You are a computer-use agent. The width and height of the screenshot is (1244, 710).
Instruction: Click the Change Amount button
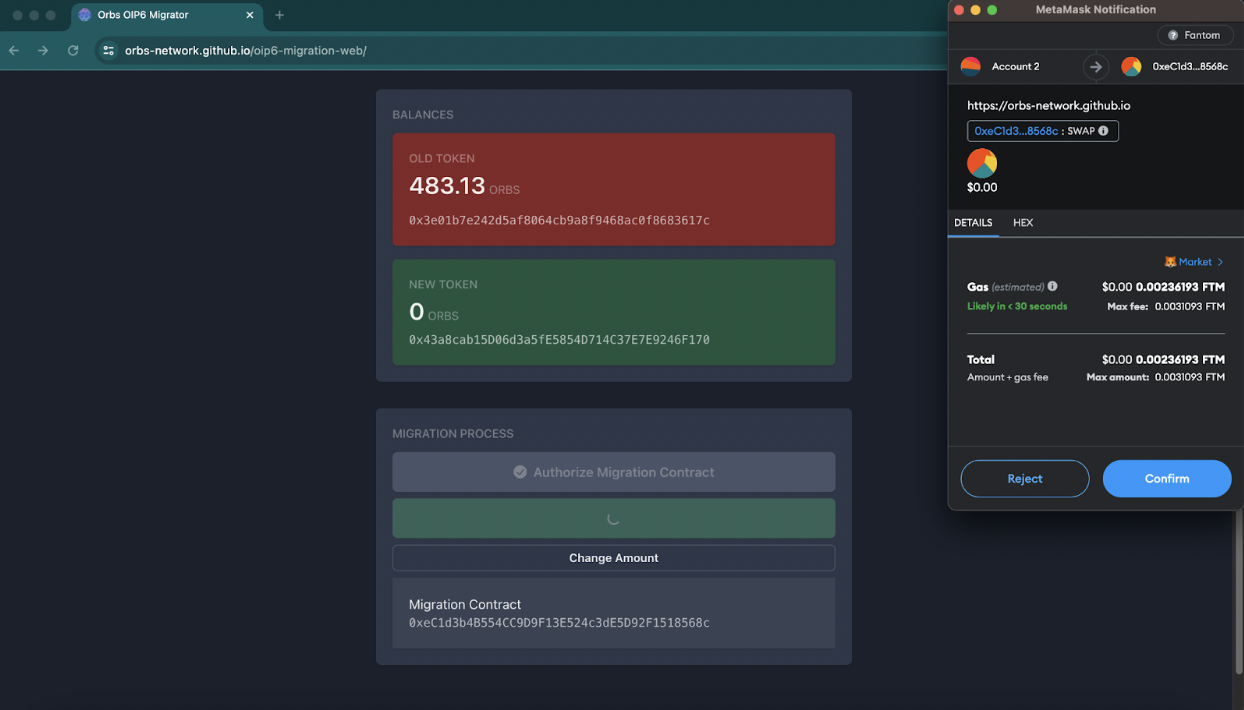pos(613,558)
